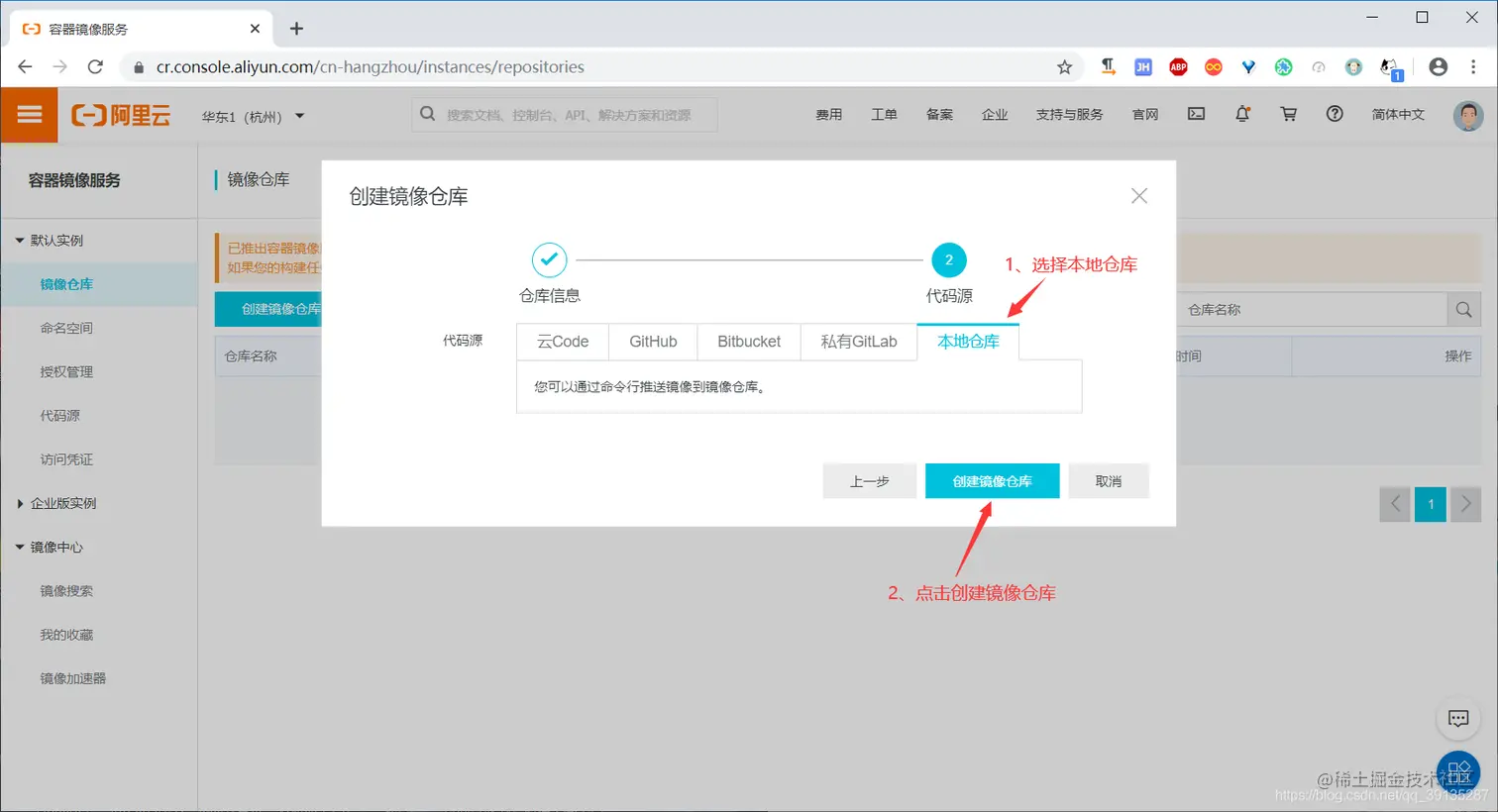The height and width of the screenshot is (812, 1498).
Task: Click the Aliyun logo
Action: tap(121, 116)
